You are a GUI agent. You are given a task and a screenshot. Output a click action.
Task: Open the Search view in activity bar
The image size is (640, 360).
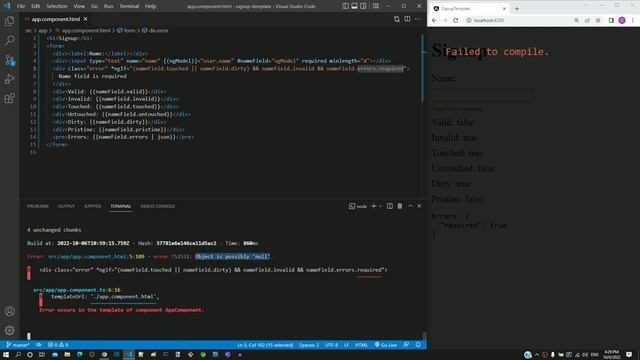pos(9,40)
